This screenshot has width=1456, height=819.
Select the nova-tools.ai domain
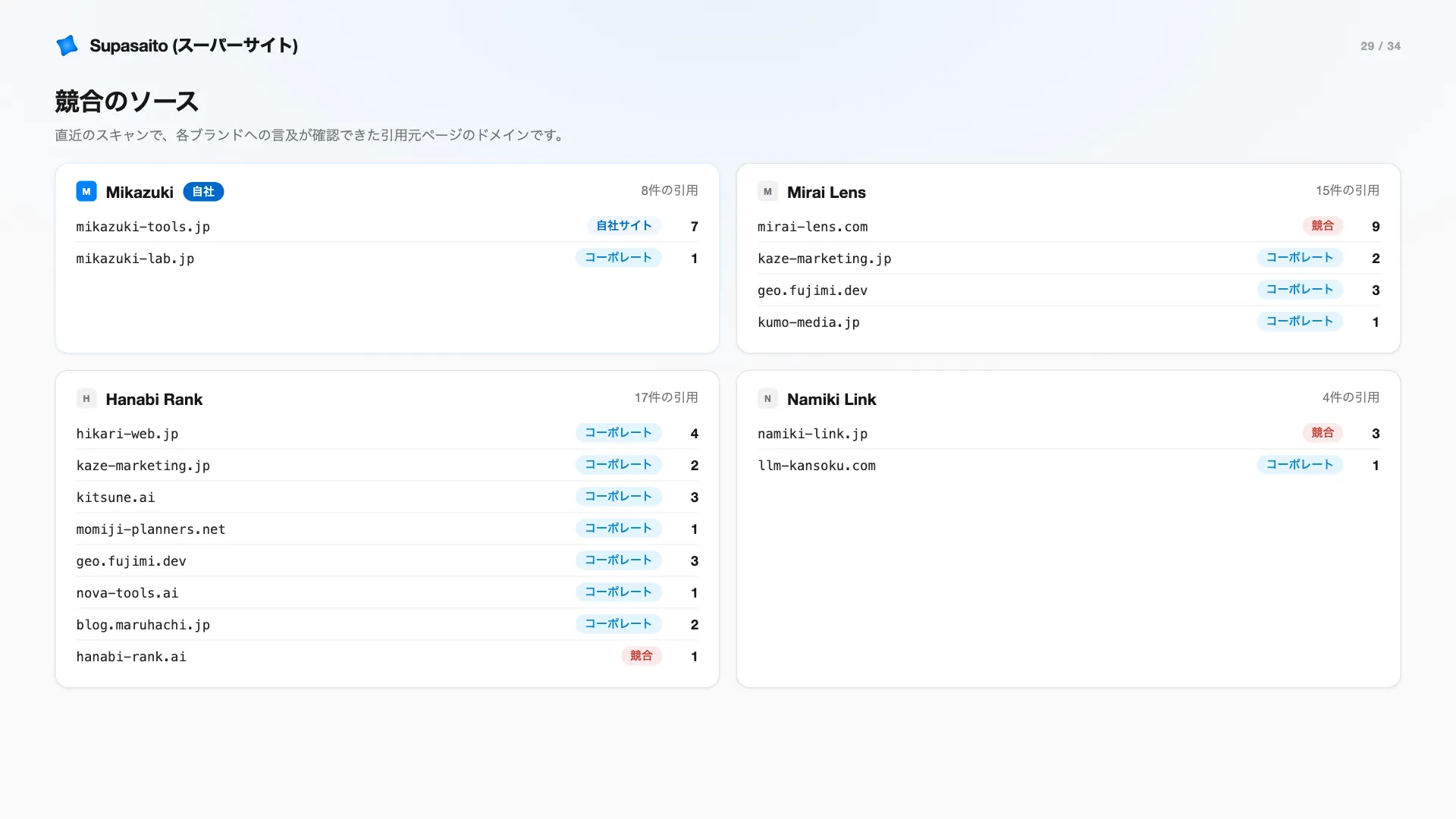[x=127, y=593]
